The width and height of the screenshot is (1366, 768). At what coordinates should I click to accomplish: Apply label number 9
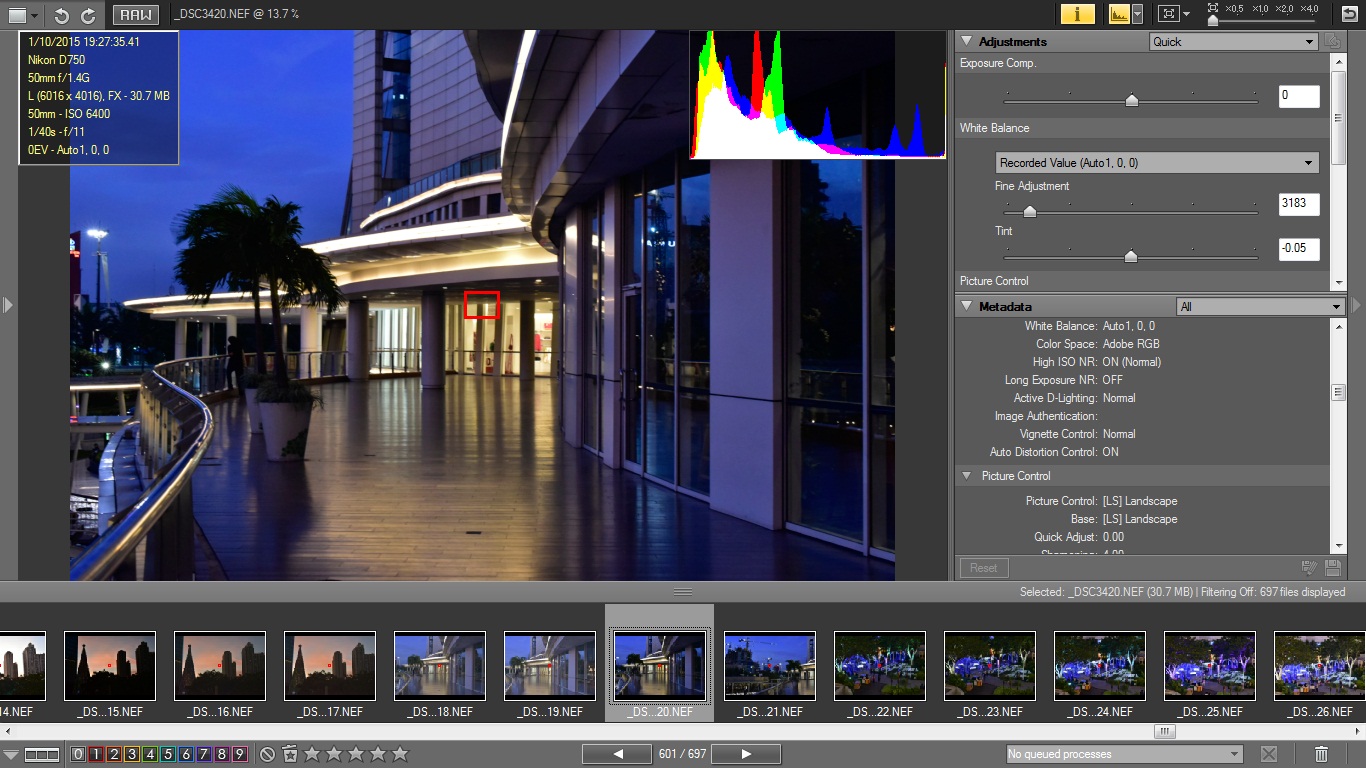coord(239,754)
